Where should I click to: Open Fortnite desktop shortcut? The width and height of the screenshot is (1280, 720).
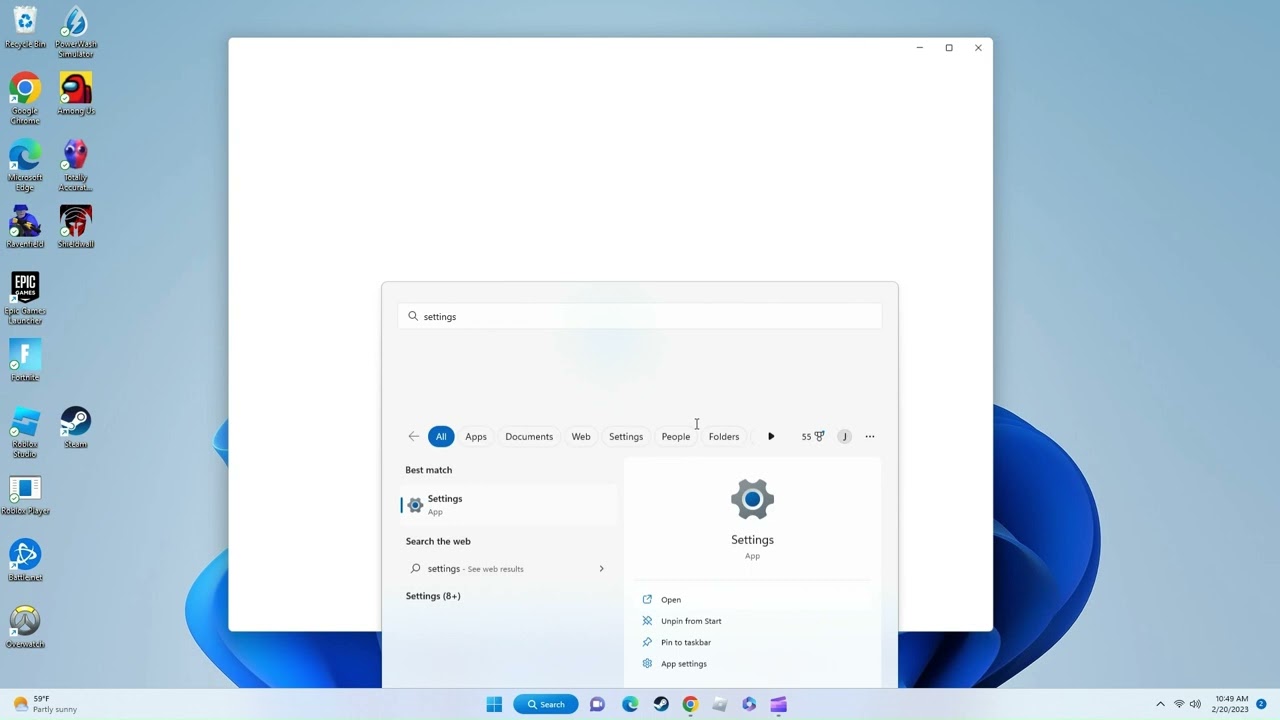(x=25, y=360)
